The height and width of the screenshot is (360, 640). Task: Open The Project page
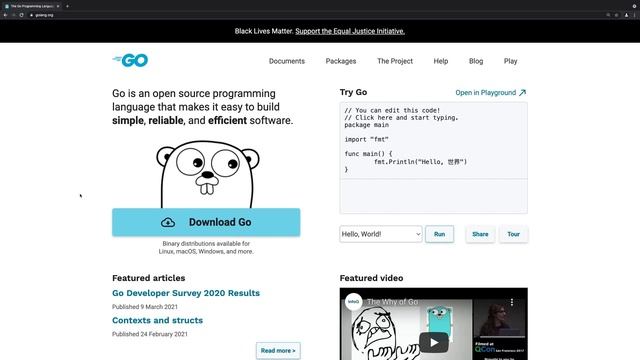[x=395, y=61]
